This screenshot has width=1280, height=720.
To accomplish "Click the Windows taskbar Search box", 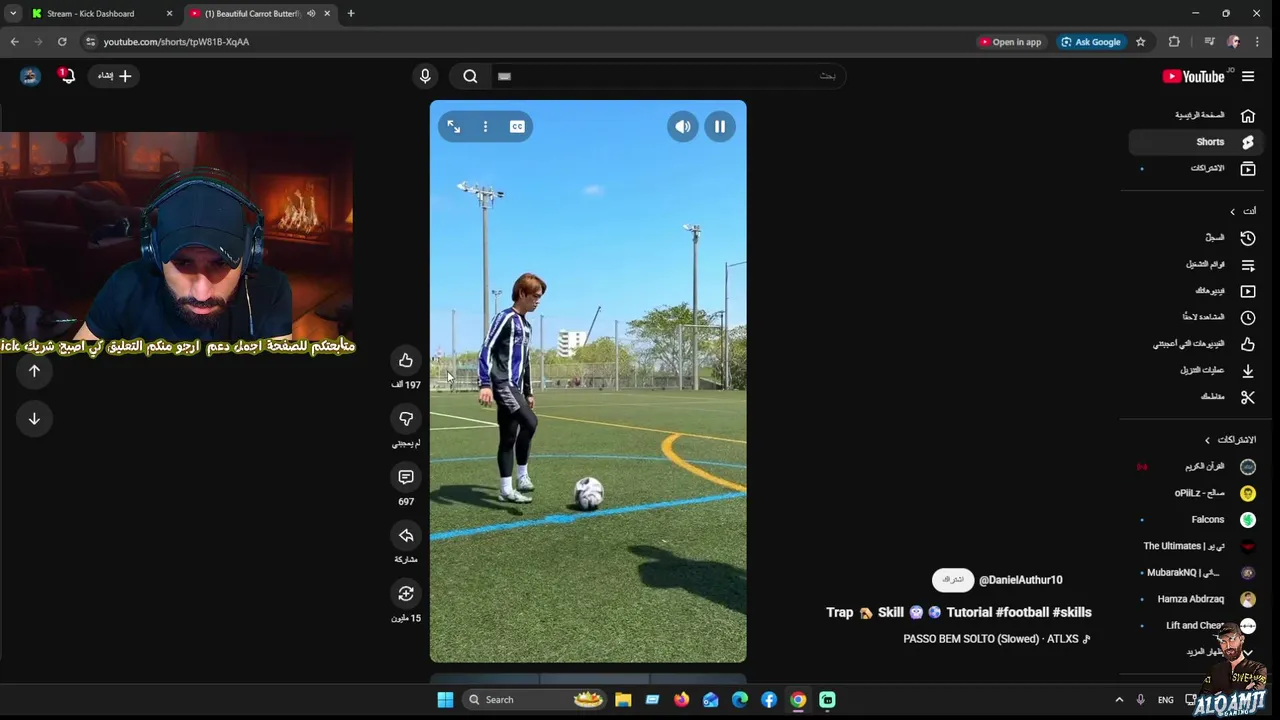I will point(535,700).
